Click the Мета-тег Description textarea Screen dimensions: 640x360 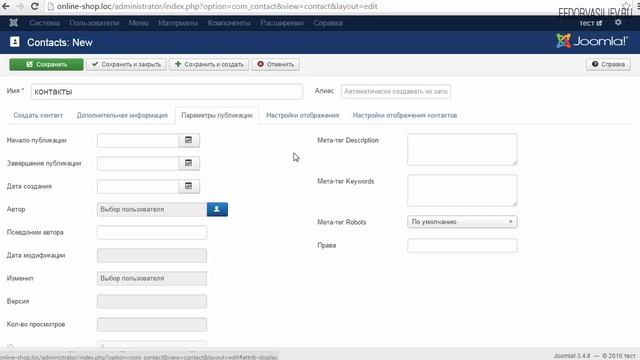(x=462, y=149)
